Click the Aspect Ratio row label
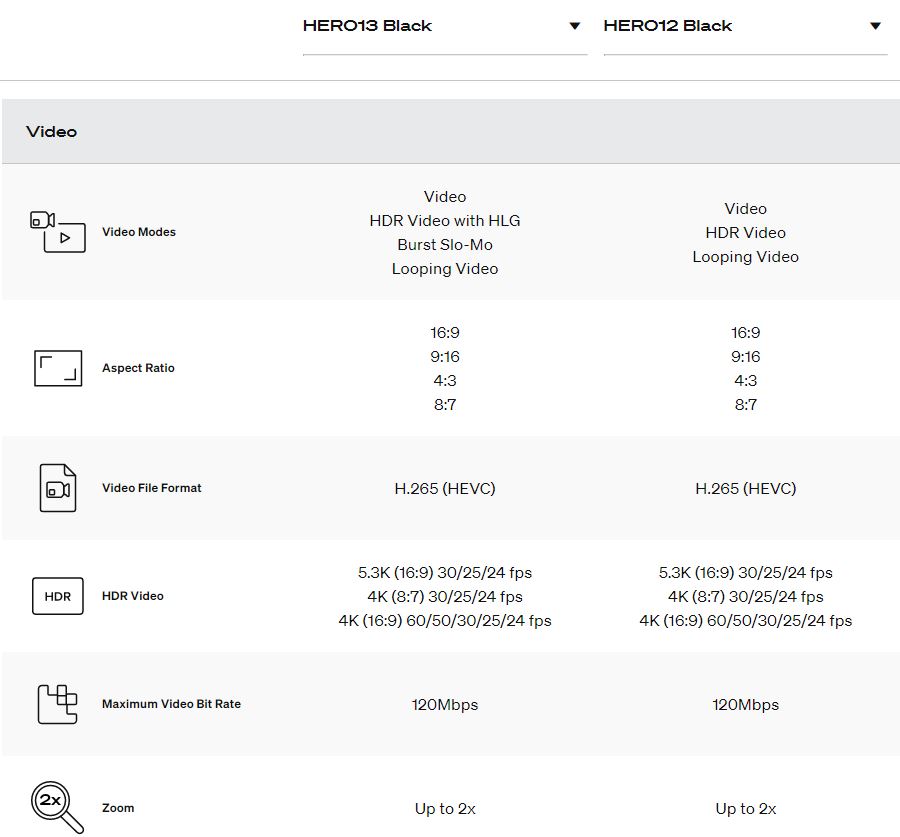Image resolution: width=900 pixels, height=837 pixels. 138,368
